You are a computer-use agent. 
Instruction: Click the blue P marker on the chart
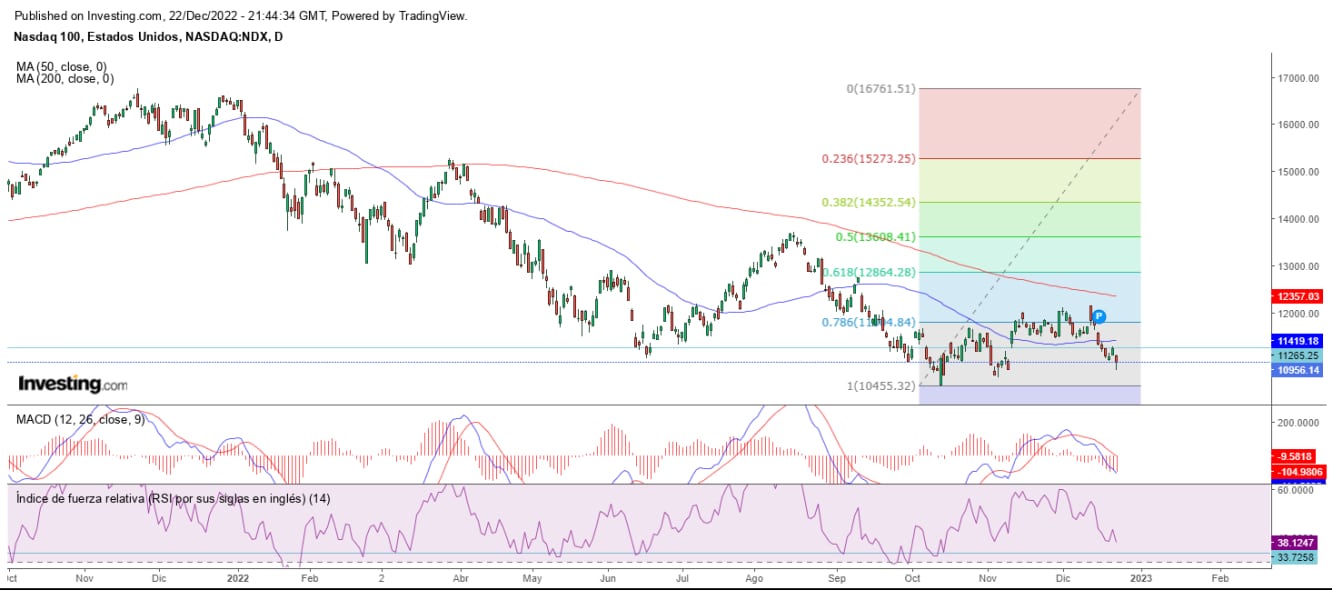point(1098,316)
